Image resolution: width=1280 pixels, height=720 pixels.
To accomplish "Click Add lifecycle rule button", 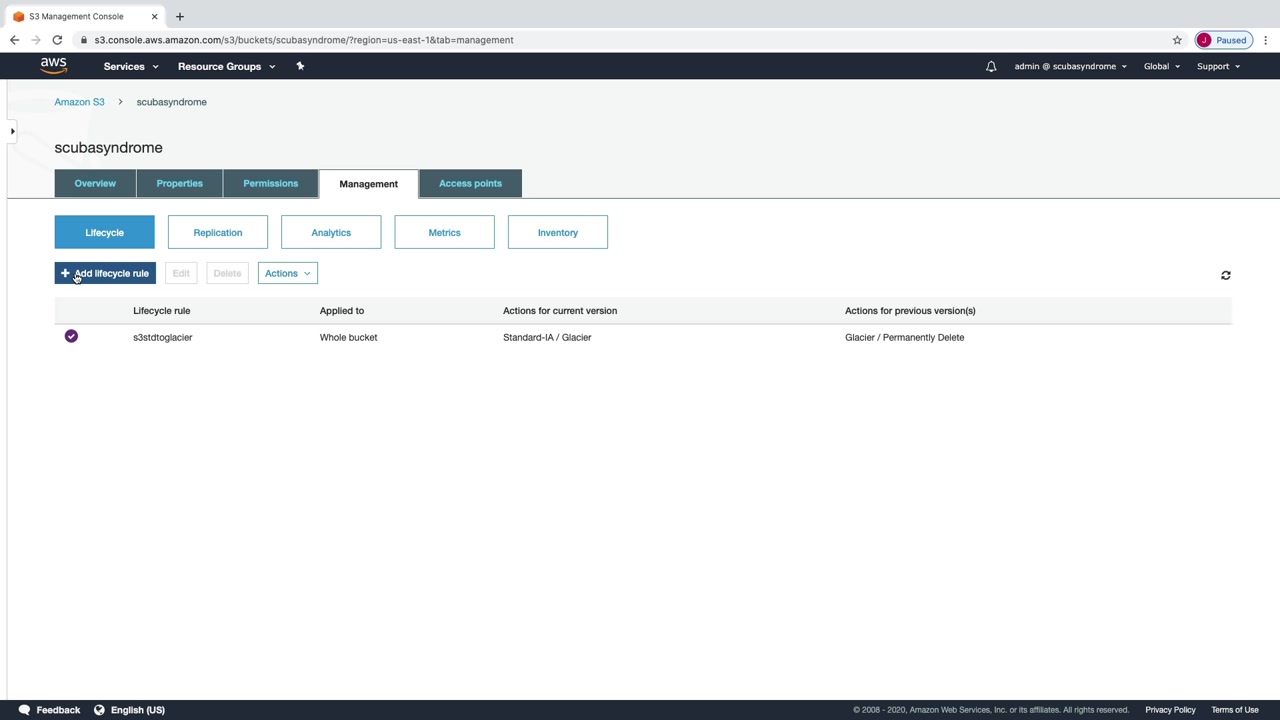I will coord(105,273).
